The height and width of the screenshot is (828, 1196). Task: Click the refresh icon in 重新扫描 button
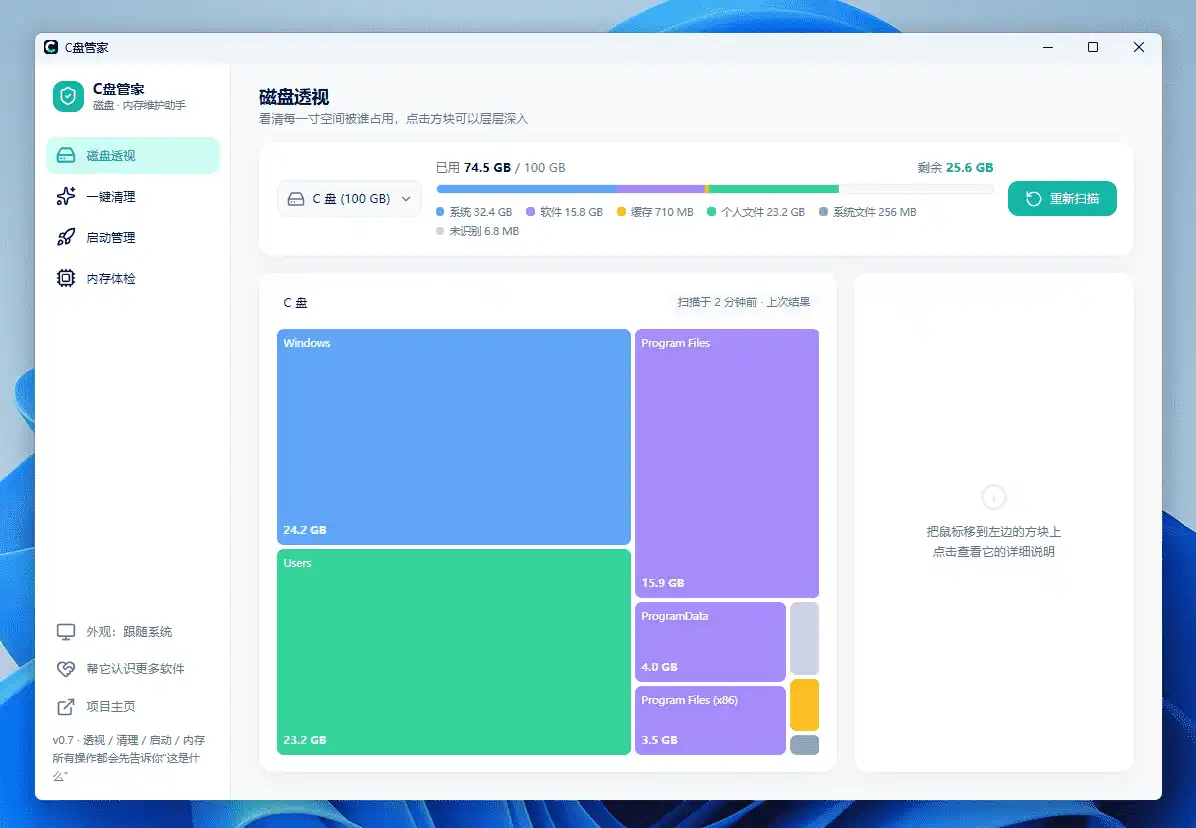(1034, 198)
